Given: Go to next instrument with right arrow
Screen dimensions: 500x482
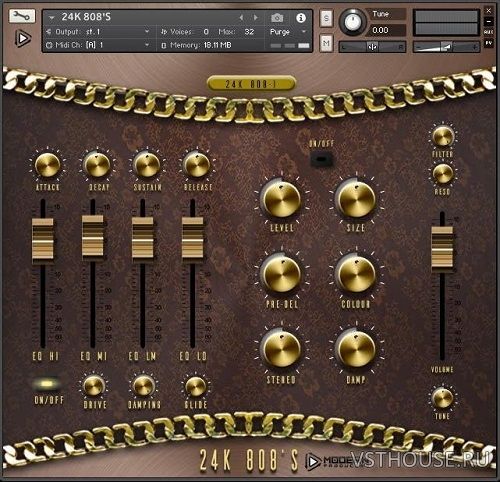Looking at the screenshot, I should click(x=256, y=17).
